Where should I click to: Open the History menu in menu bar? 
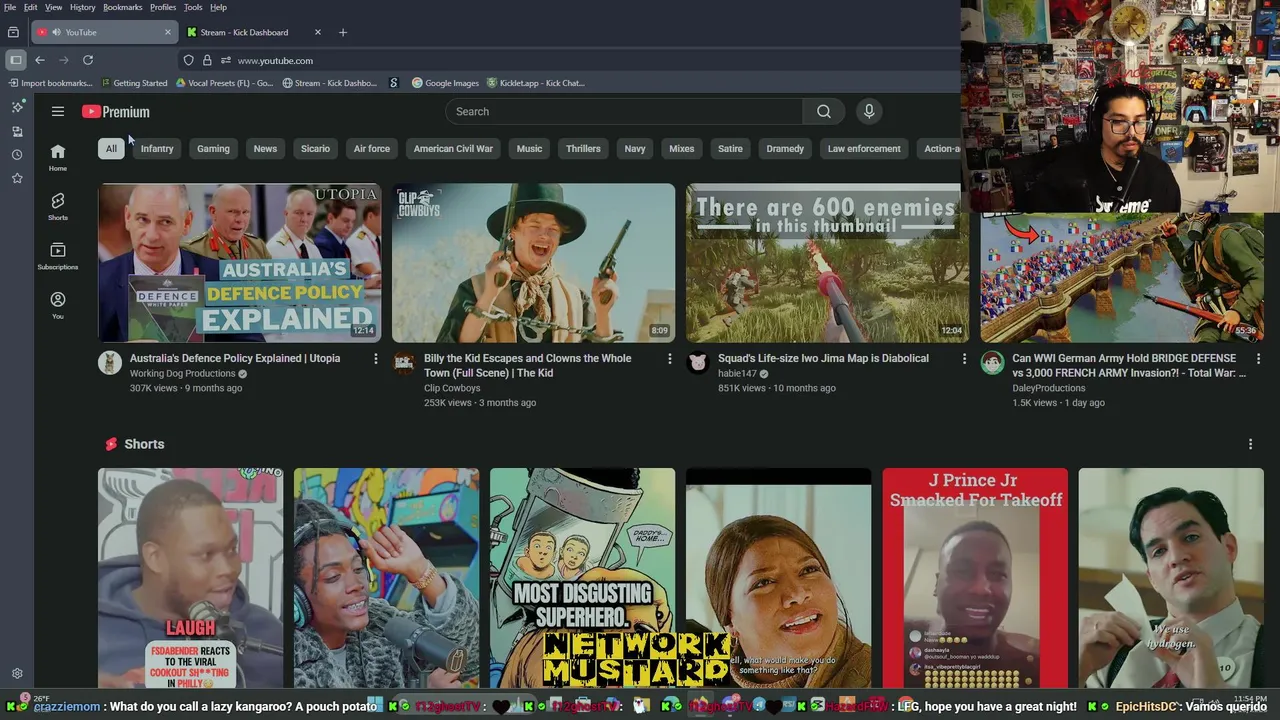click(83, 7)
